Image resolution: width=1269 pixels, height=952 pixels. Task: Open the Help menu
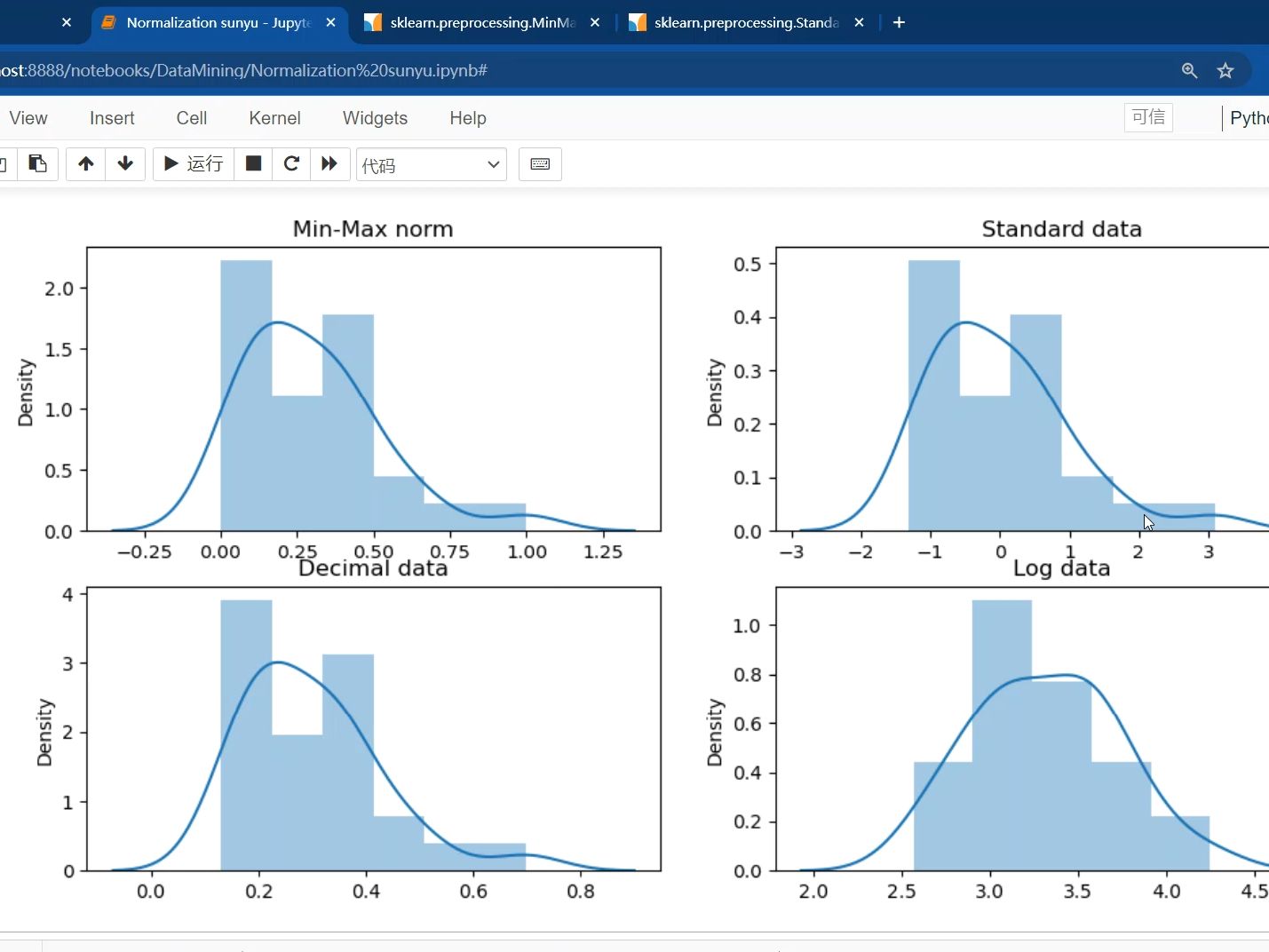(468, 118)
